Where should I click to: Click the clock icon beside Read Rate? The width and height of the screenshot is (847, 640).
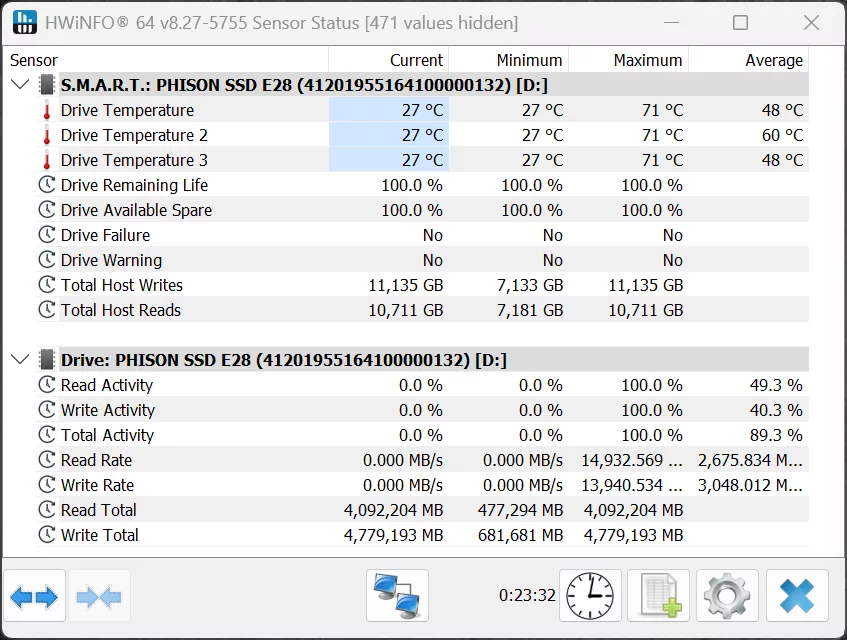[x=47, y=460]
